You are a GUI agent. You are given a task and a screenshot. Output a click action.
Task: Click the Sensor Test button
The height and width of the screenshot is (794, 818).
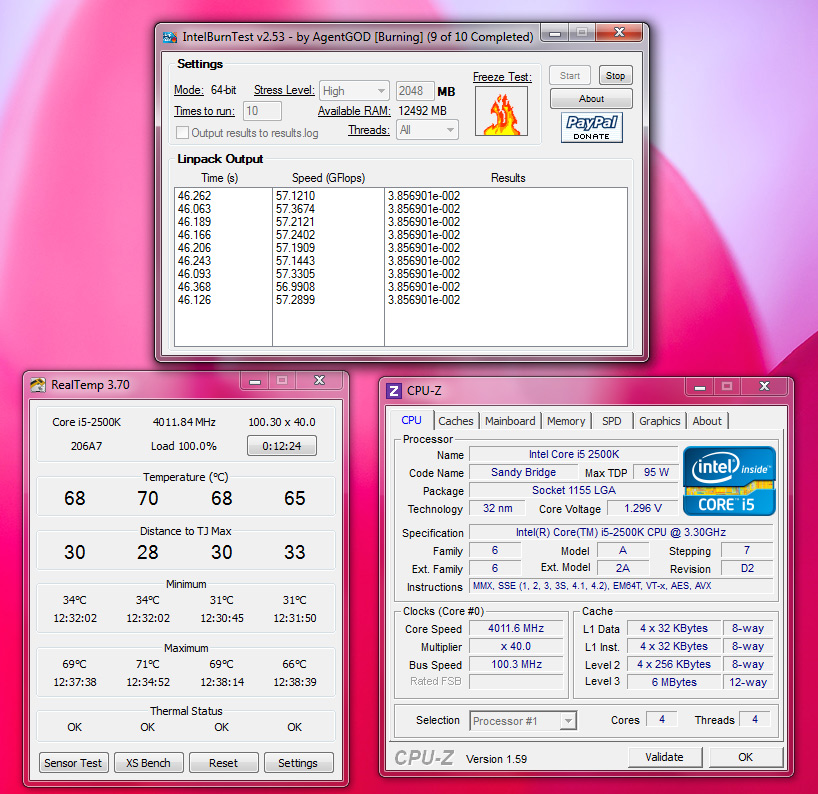[x=73, y=763]
